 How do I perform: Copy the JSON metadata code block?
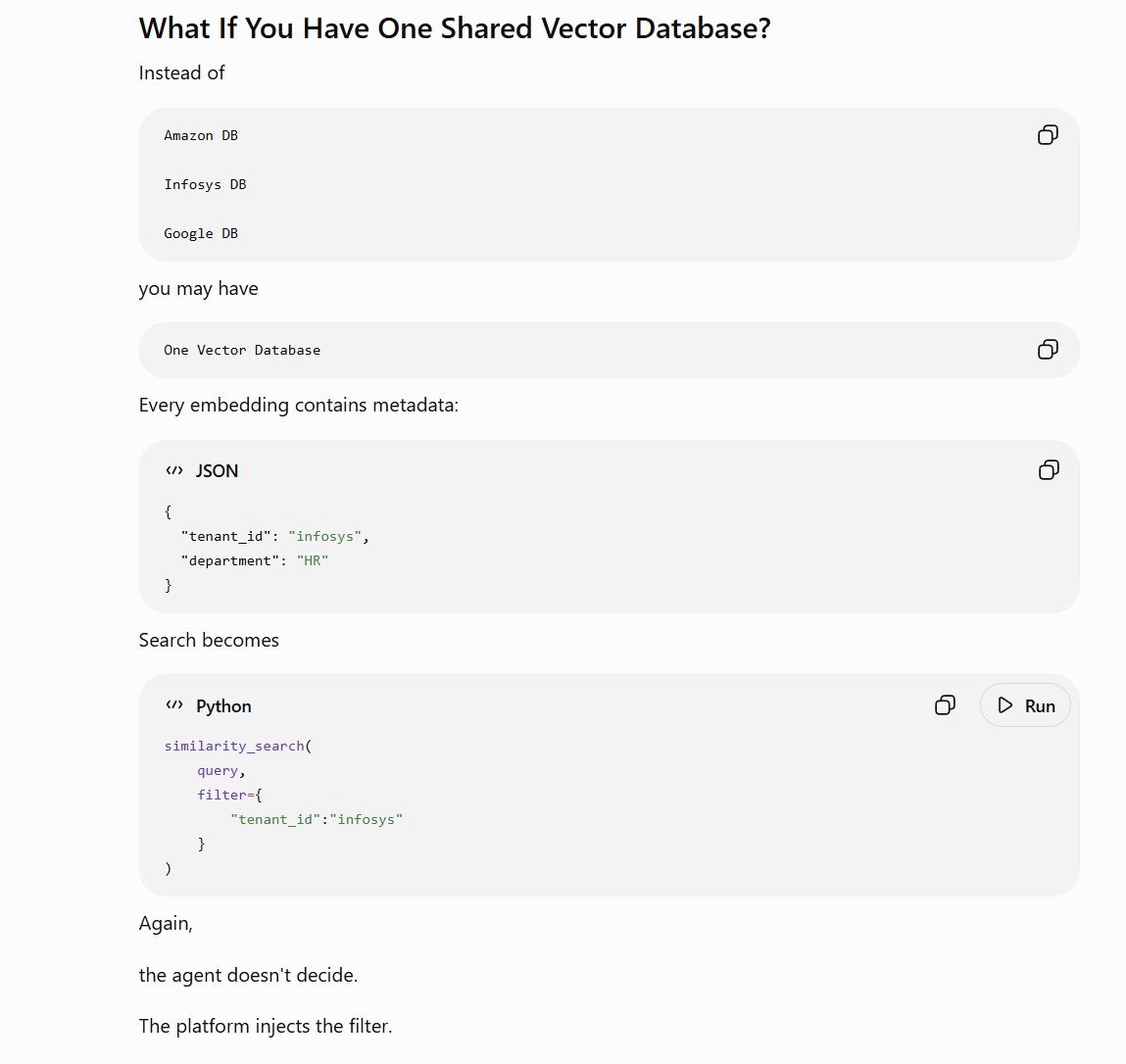pyautogui.click(x=1049, y=470)
